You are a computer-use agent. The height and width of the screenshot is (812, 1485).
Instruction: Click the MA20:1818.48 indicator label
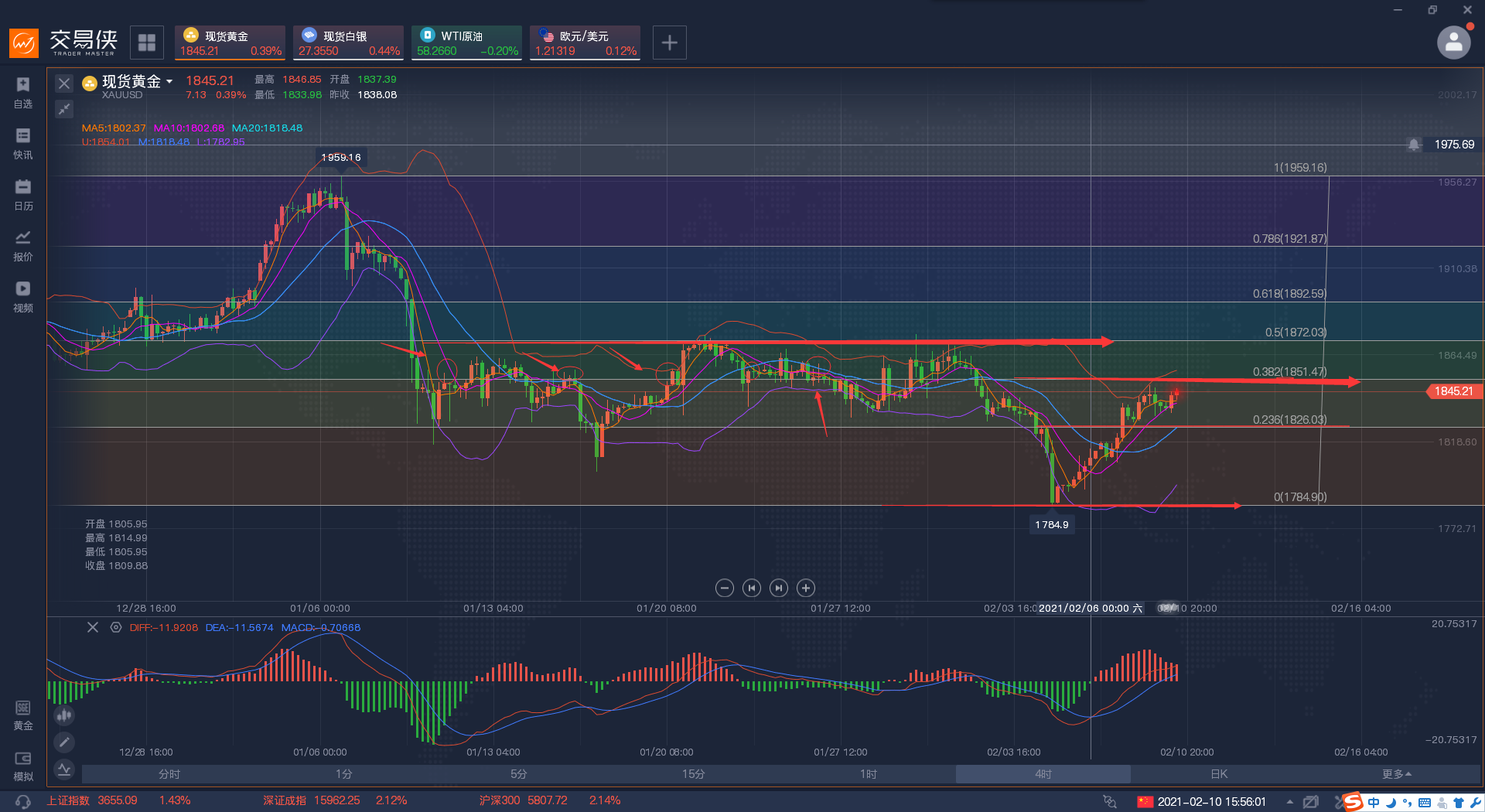pyautogui.click(x=267, y=128)
